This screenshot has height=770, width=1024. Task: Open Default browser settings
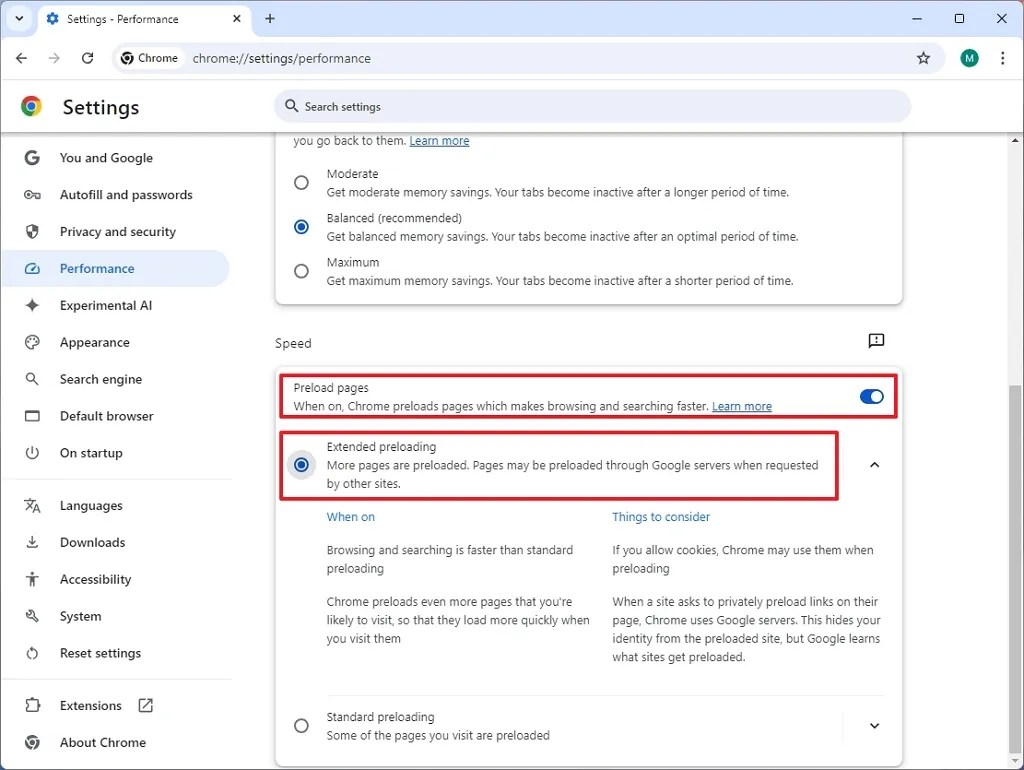pos(106,416)
